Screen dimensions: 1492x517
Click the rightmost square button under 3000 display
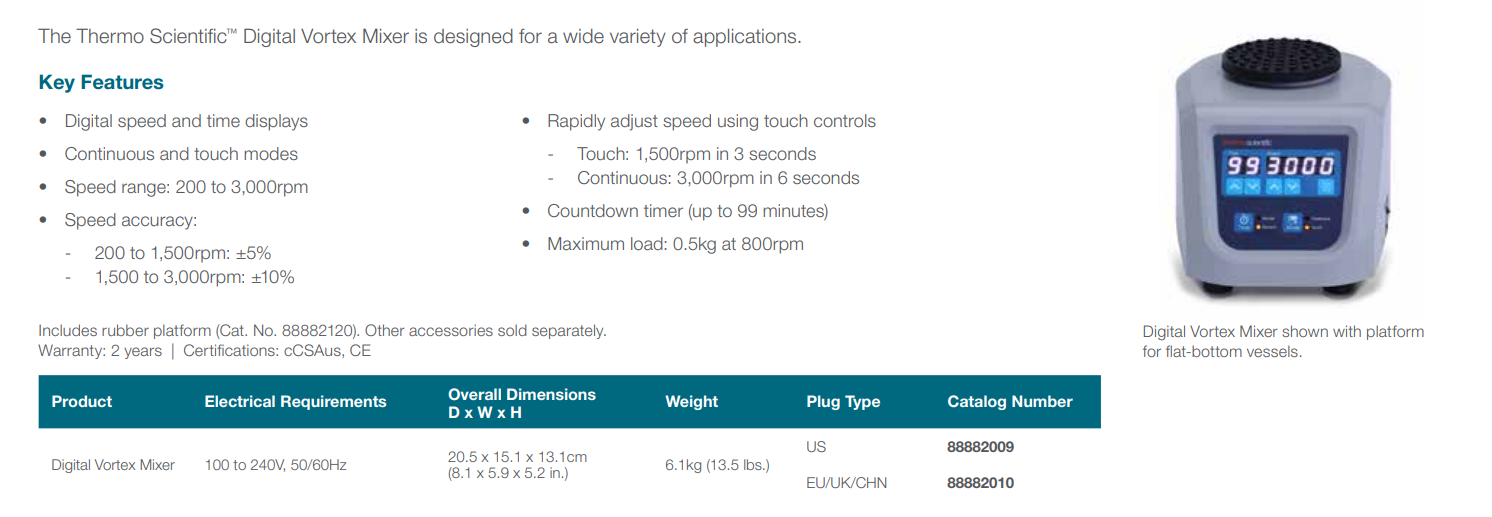point(1326,185)
